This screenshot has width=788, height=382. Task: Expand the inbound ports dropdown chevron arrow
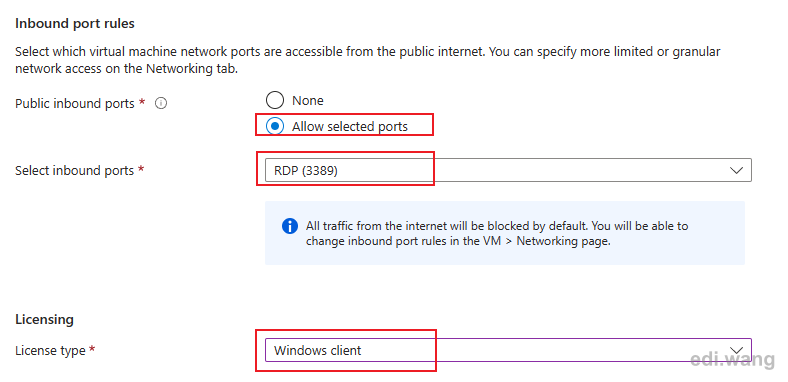[736, 170]
